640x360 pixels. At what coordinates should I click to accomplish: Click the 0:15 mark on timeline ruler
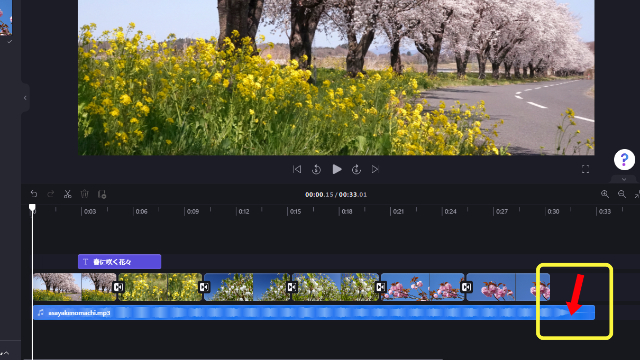296,211
